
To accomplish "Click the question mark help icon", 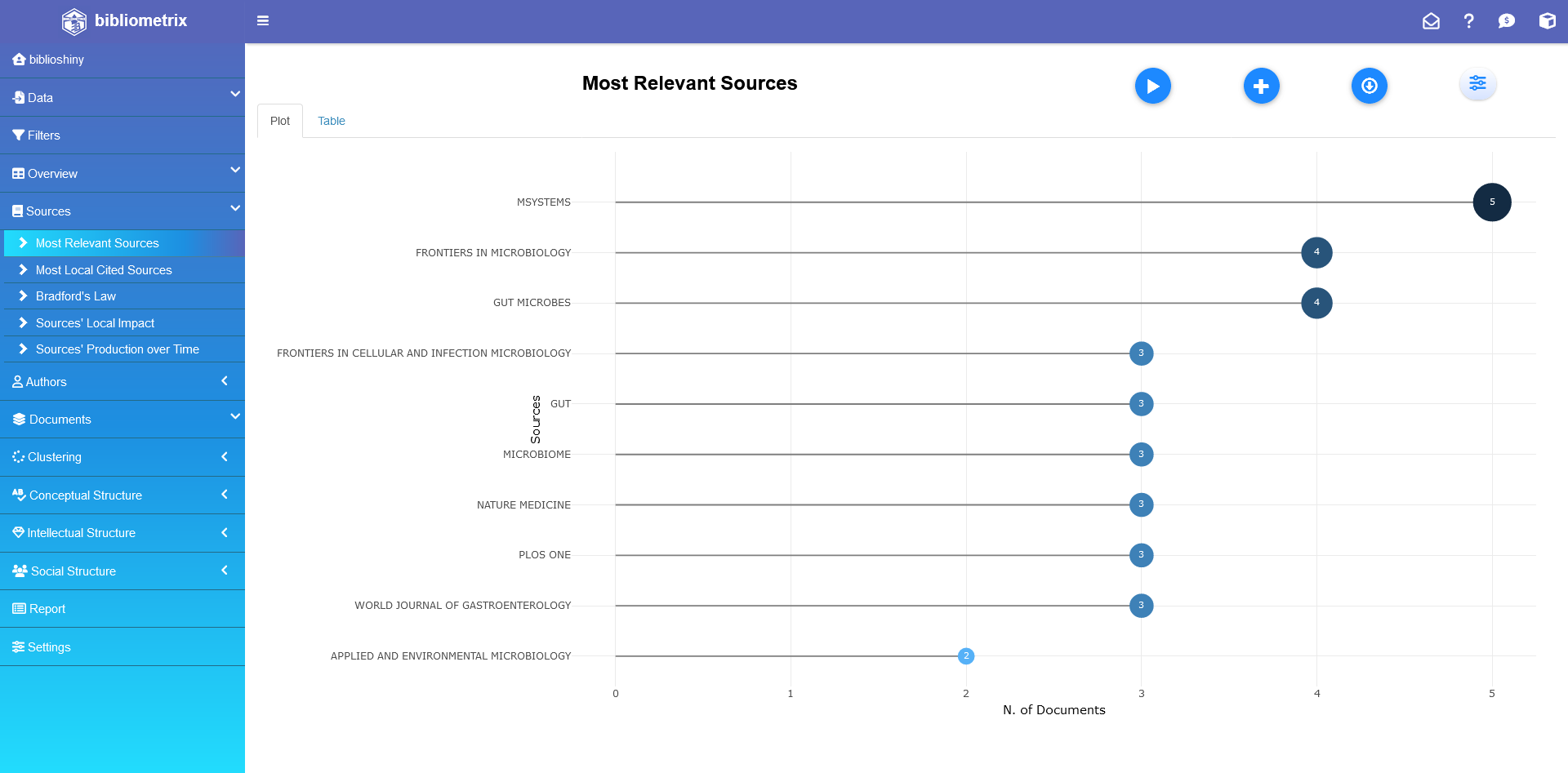I will click(x=1468, y=21).
